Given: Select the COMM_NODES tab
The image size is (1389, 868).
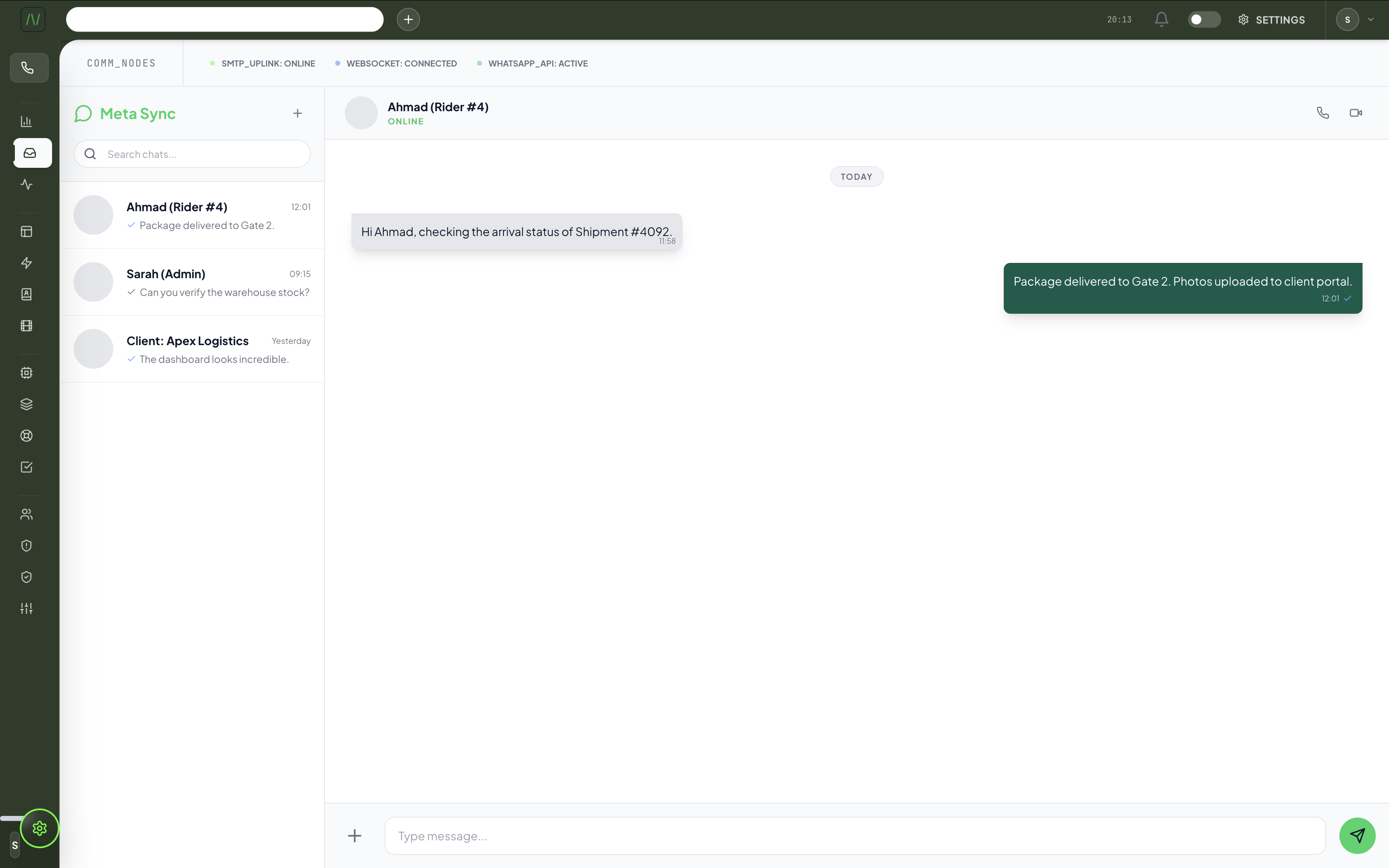Looking at the screenshot, I should tap(122, 63).
